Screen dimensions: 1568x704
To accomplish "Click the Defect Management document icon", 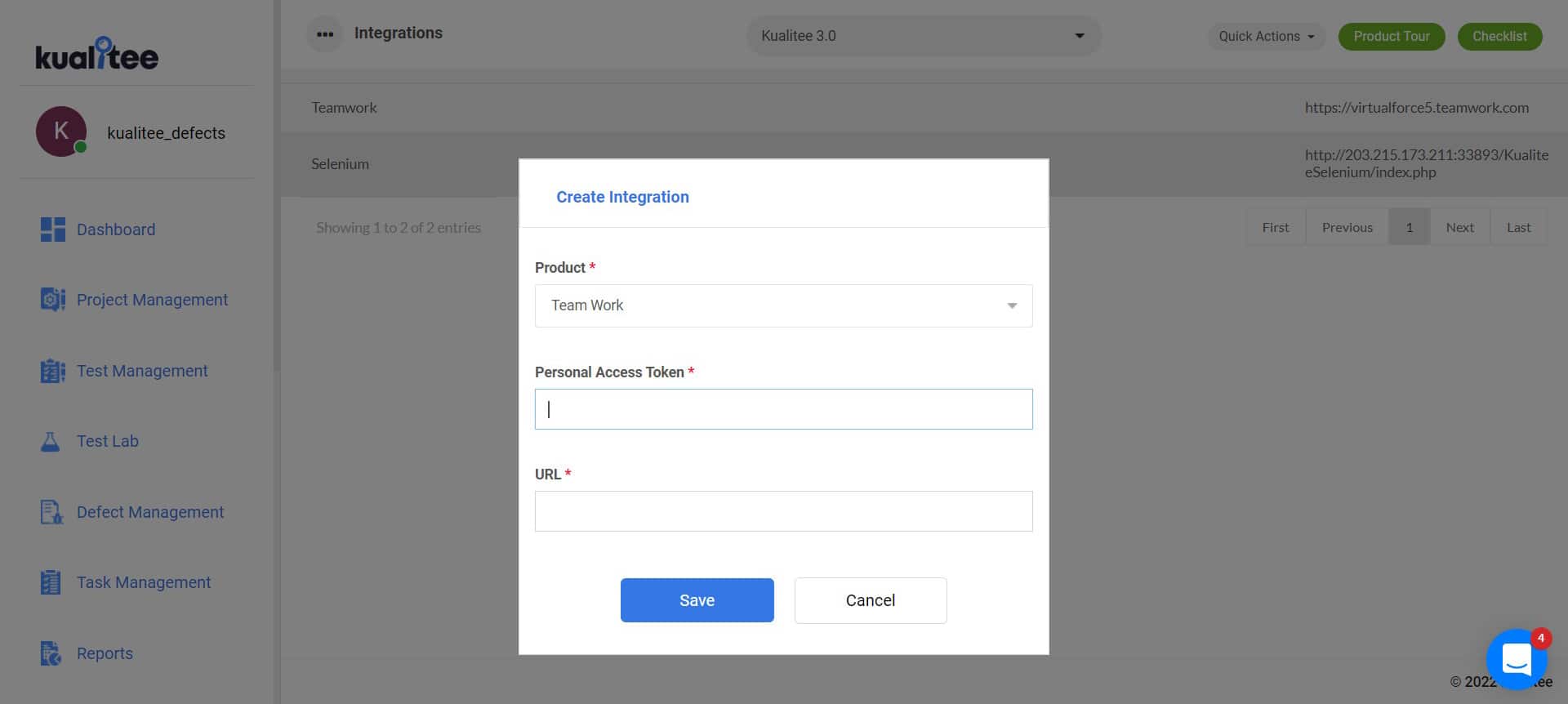I will (51, 512).
